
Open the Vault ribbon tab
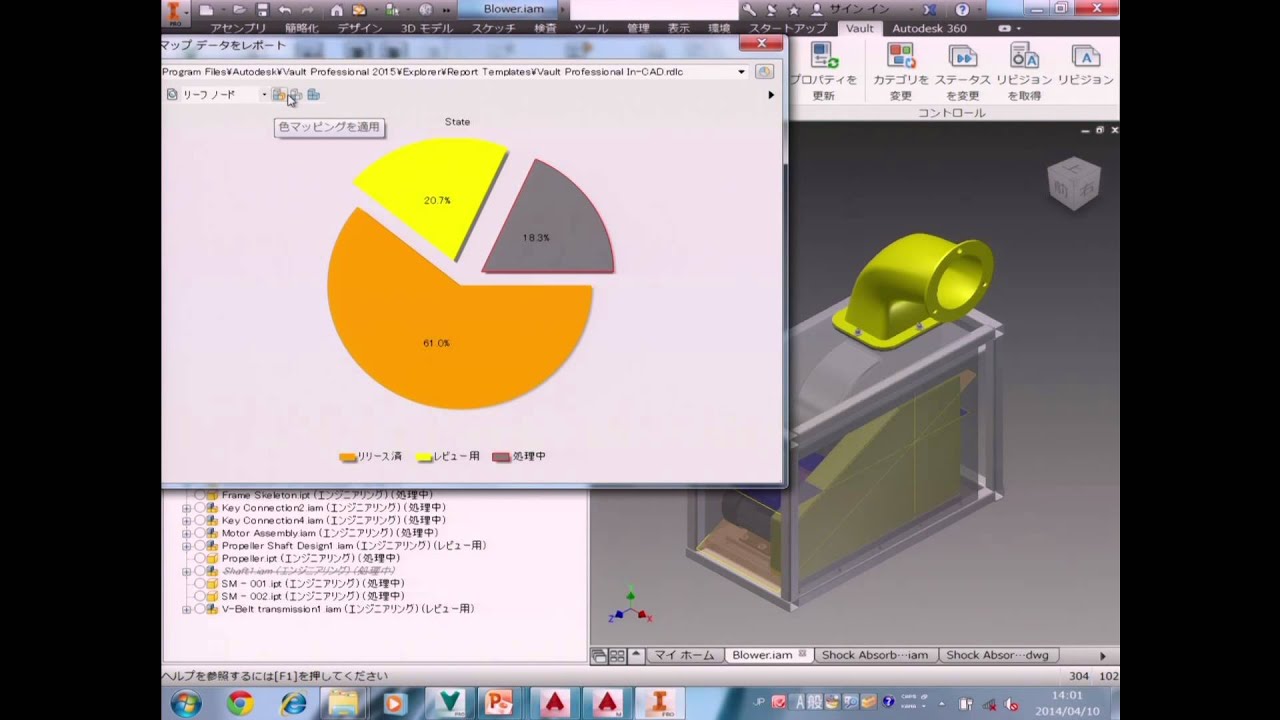tap(860, 28)
